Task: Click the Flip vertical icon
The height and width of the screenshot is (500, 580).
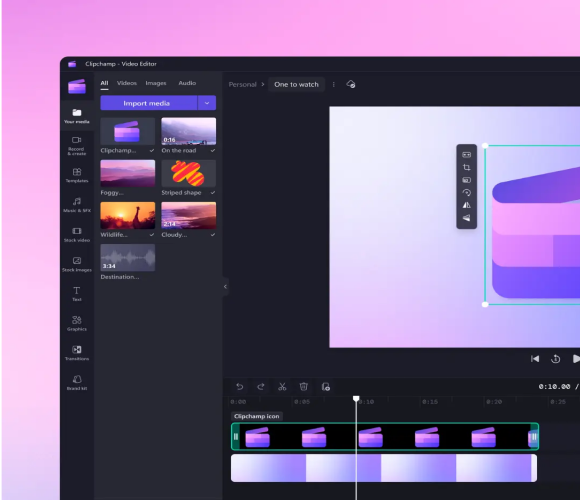Action: [466, 218]
